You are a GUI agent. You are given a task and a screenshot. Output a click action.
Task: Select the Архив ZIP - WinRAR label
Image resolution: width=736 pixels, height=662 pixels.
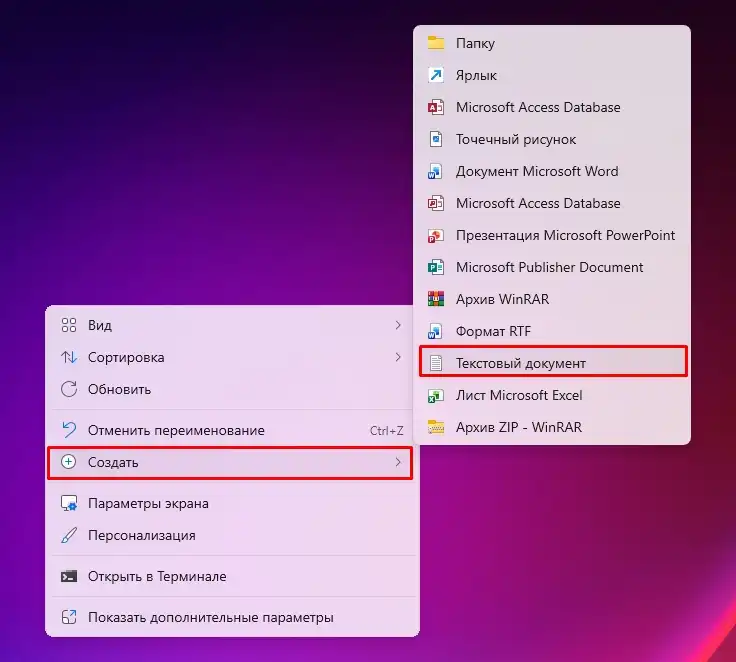click(519, 427)
